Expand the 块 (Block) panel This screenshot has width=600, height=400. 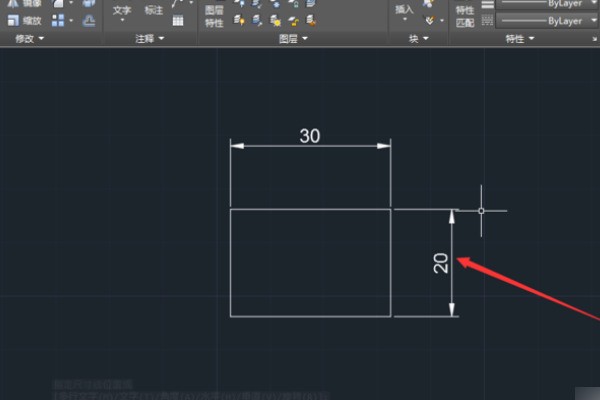(x=417, y=39)
